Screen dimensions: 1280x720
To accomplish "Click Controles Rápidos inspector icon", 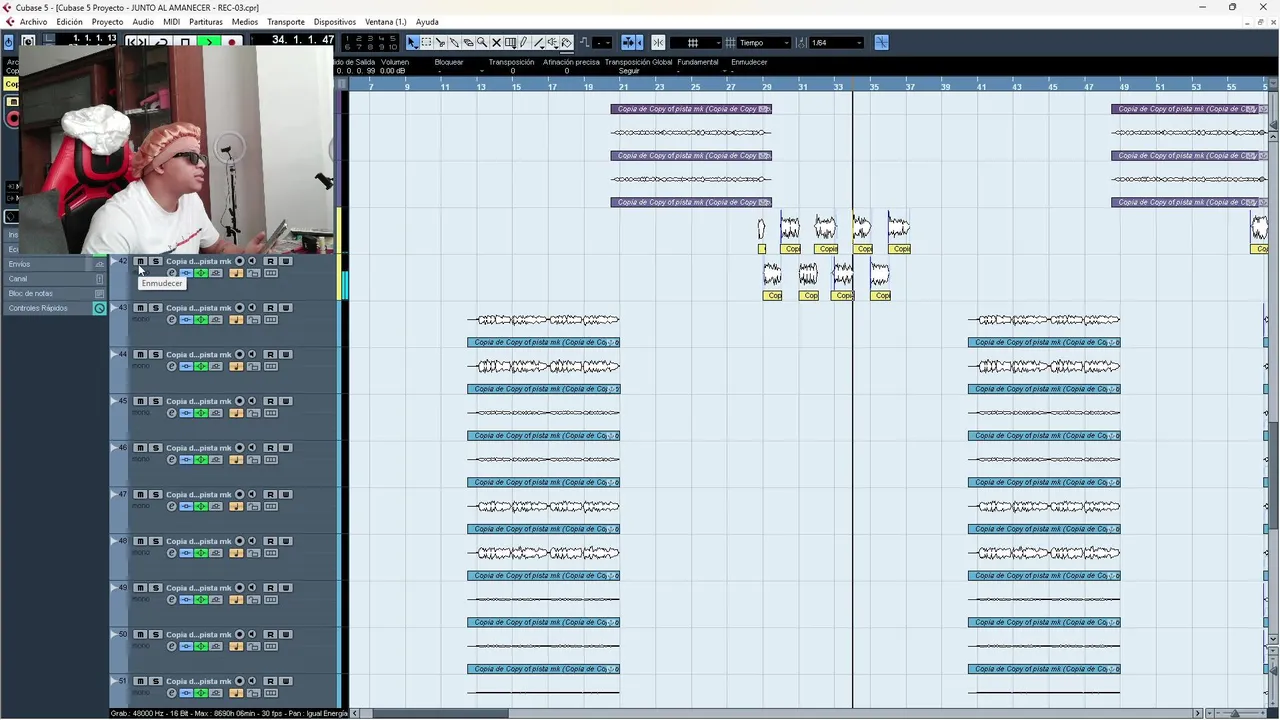I will coord(99,308).
